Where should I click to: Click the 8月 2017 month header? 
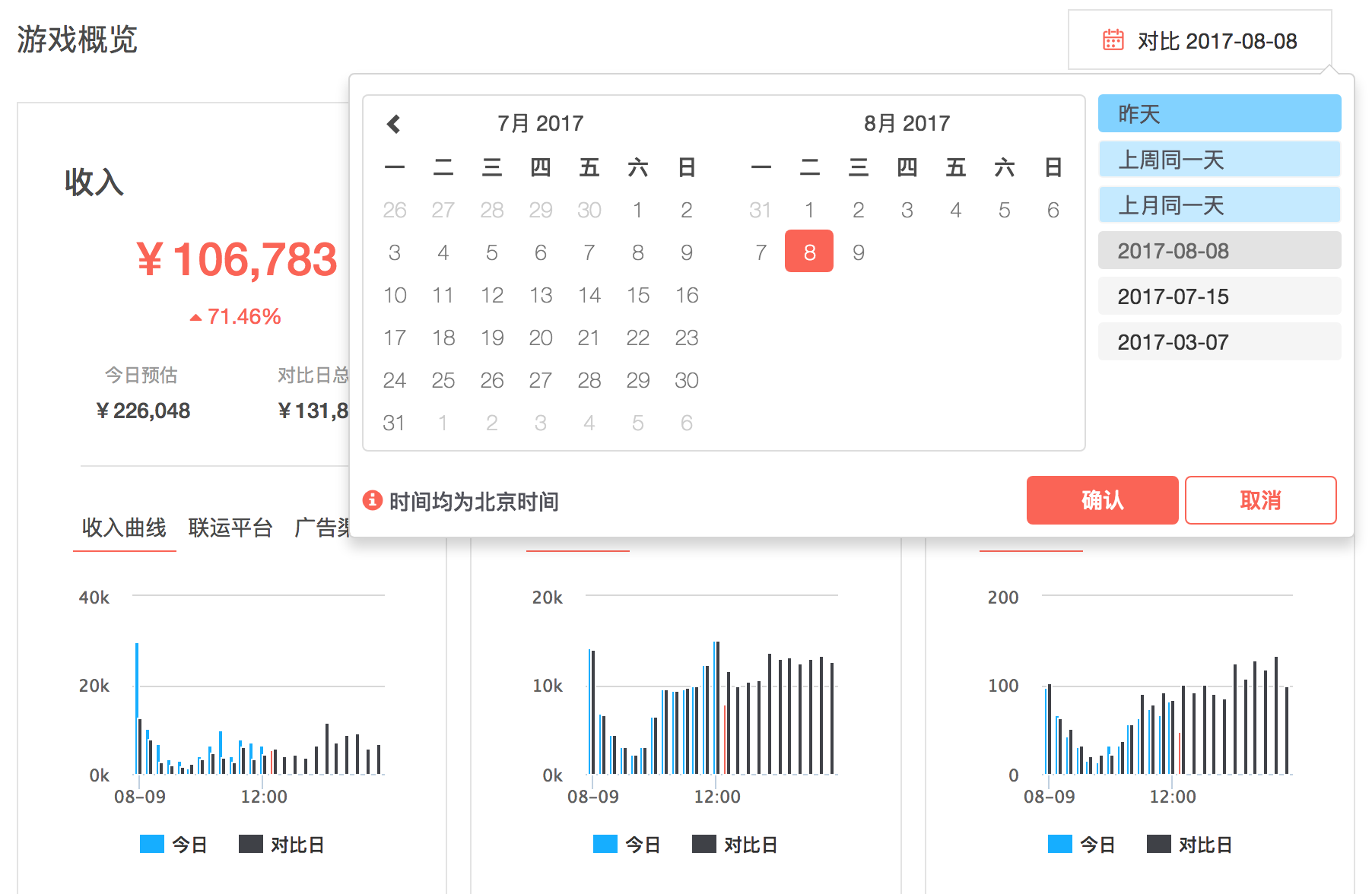tap(907, 123)
